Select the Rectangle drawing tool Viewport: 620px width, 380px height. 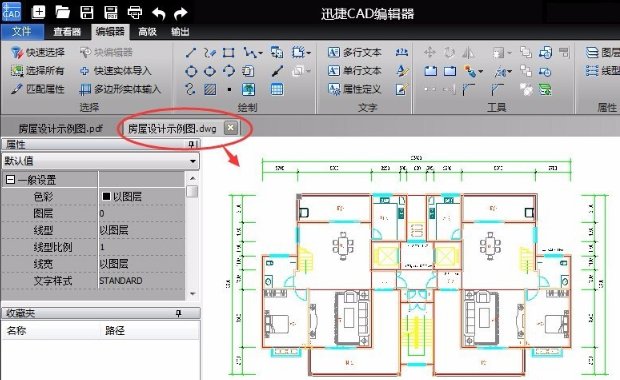(x=229, y=53)
